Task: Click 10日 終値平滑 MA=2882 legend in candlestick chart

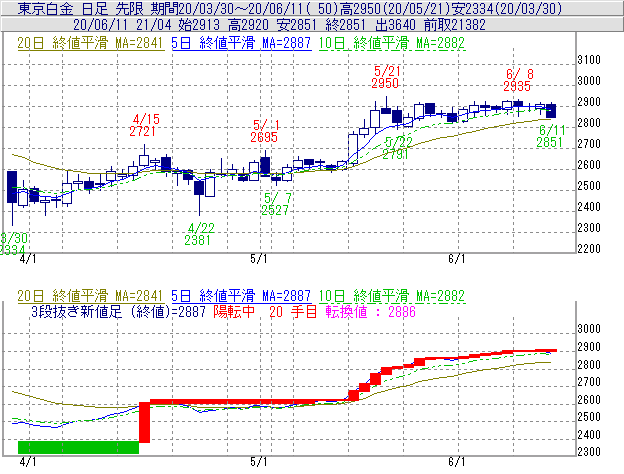Action: [392, 43]
